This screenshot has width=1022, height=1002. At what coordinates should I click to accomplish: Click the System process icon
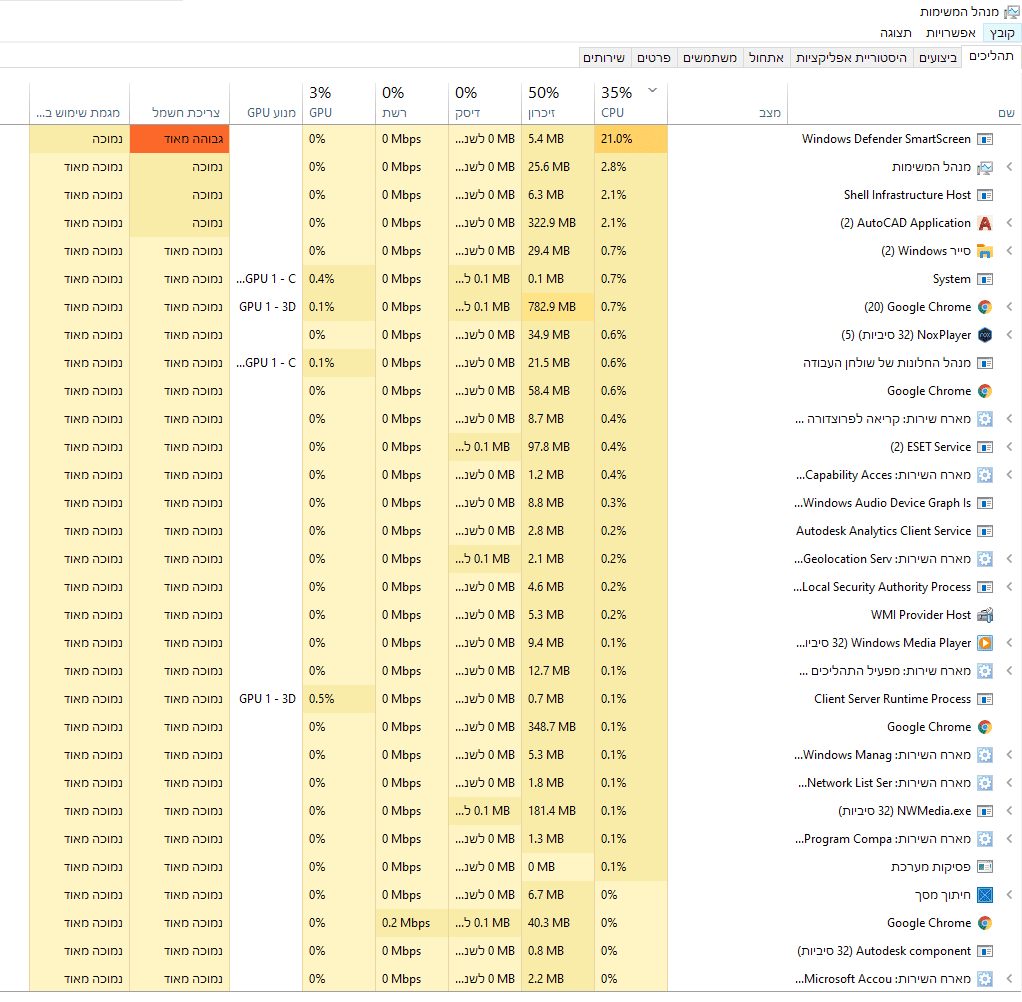coord(985,279)
